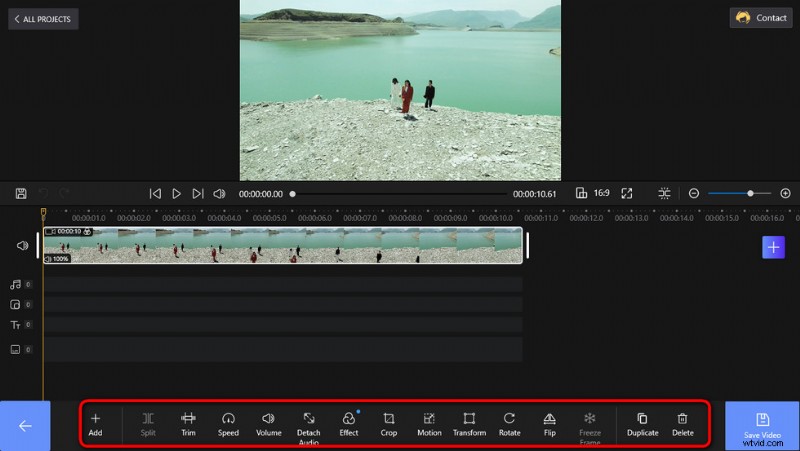800x451 pixels.
Task: Click the Split tool
Action: pyautogui.click(x=148, y=424)
